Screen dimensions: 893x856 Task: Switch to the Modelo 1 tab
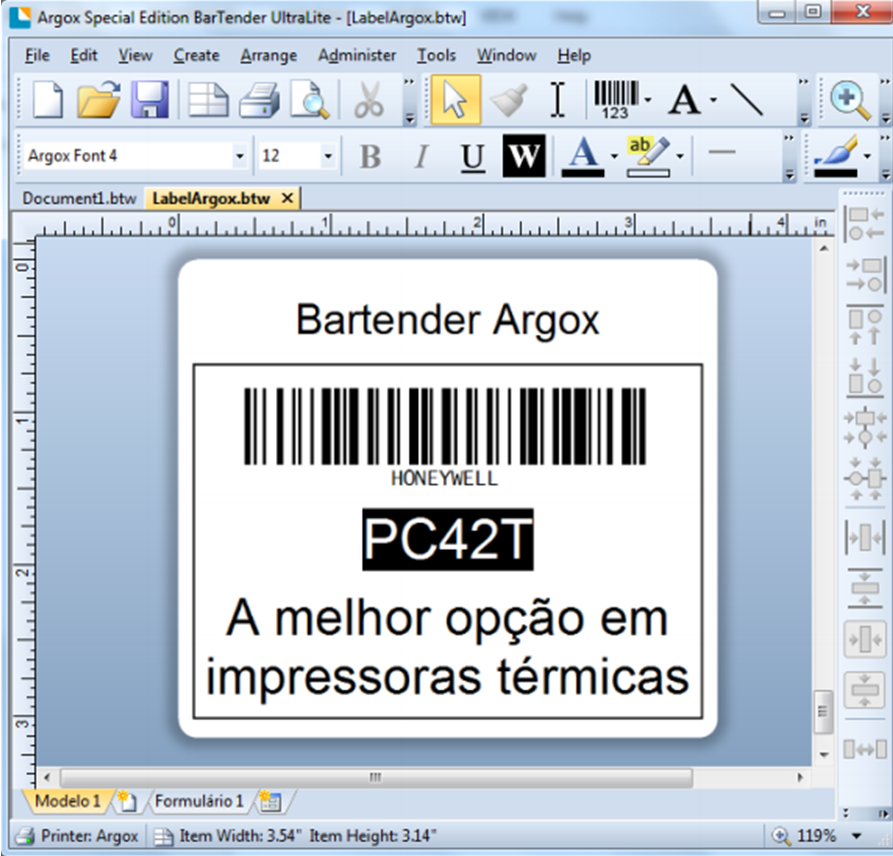point(67,801)
